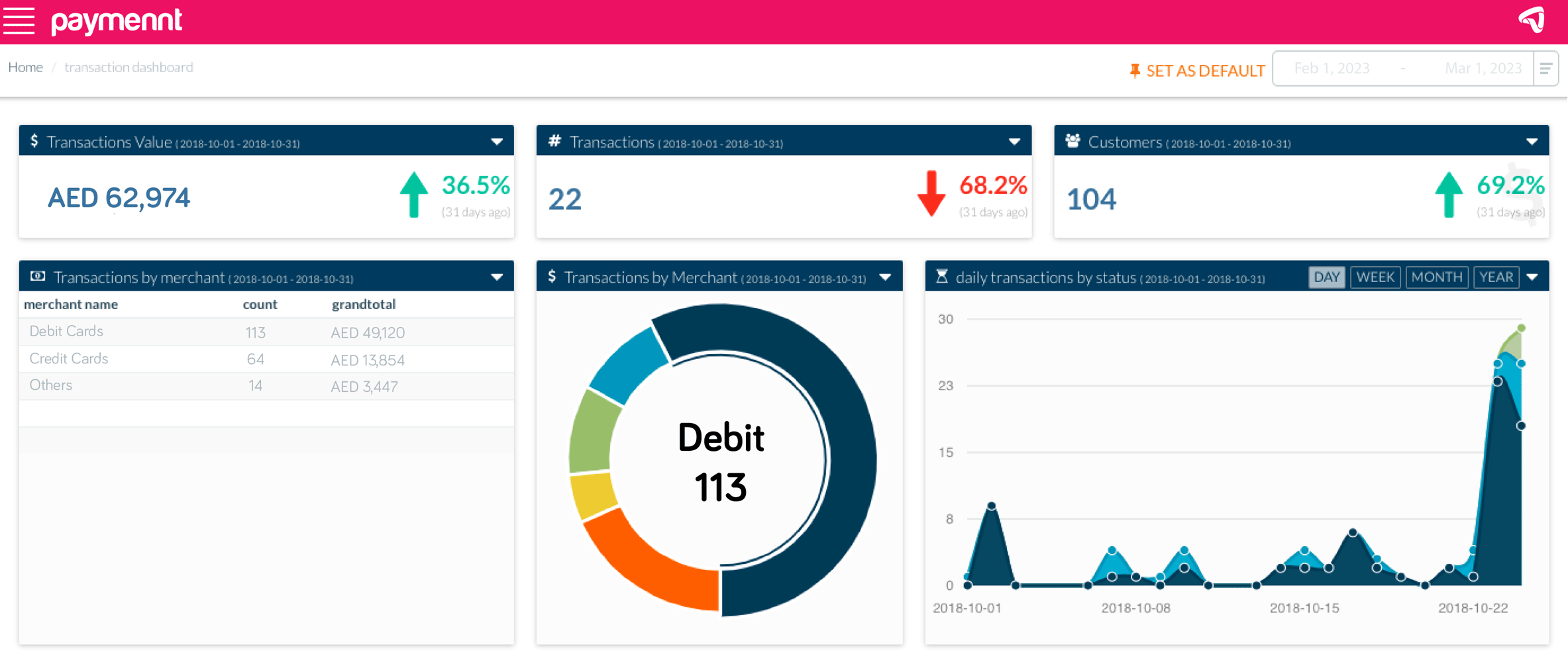Viewport: 1568px width, 662px height.
Task: Click the dollar icon in Transactions Value header
Action: click(34, 141)
